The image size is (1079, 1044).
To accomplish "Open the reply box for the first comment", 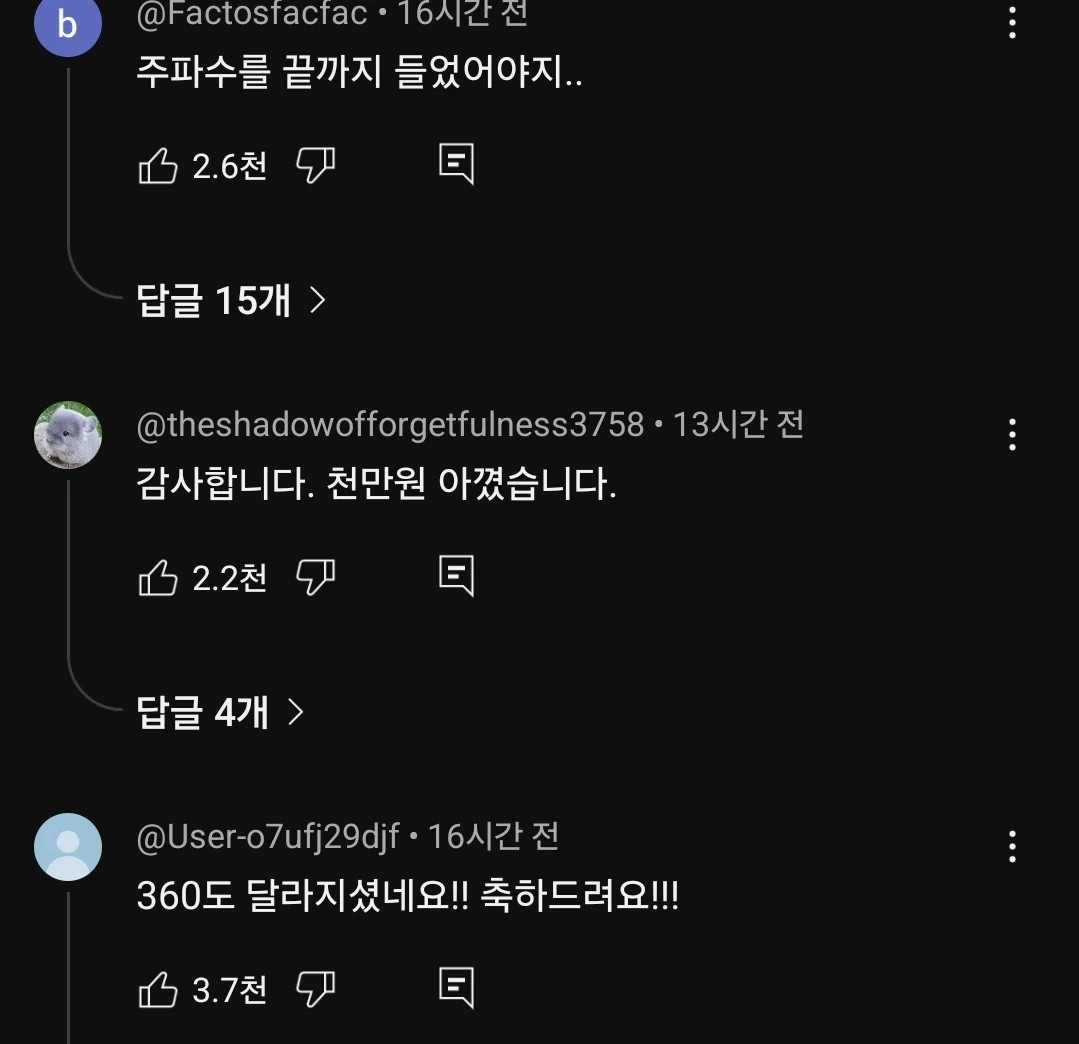I will [x=455, y=164].
